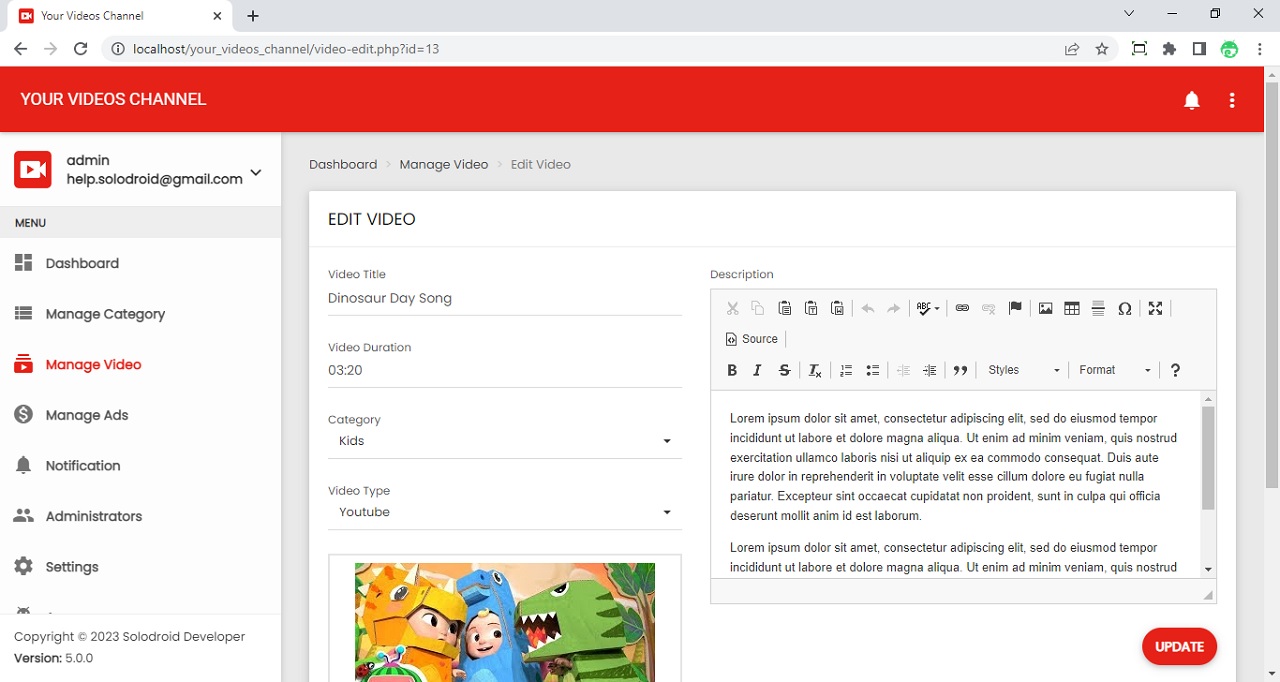The image size is (1280, 682).
Task: Toggle block quote formatting
Action: (x=960, y=370)
